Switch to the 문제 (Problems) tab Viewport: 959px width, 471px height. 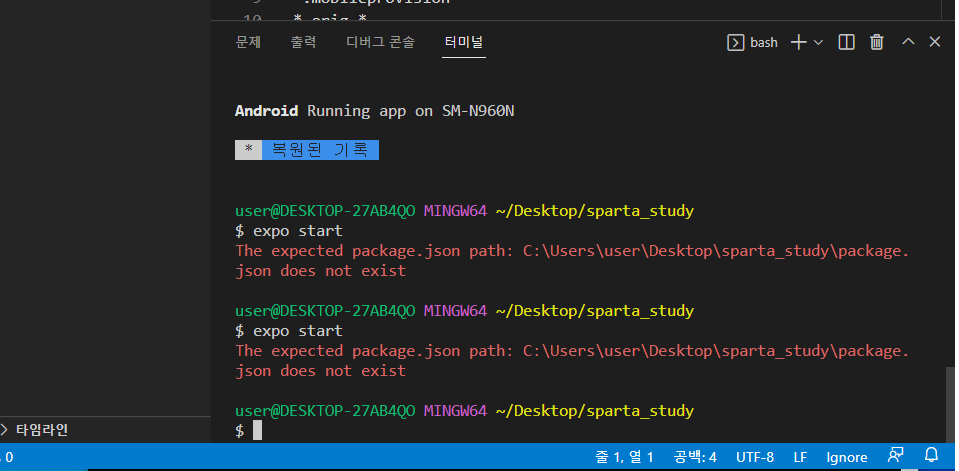pyautogui.click(x=248, y=42)
